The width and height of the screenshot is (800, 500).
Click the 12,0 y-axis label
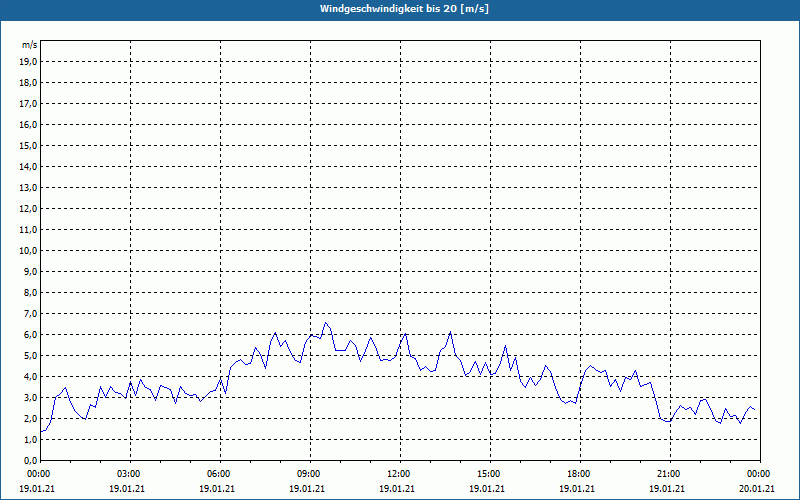[x=28, y=209]
